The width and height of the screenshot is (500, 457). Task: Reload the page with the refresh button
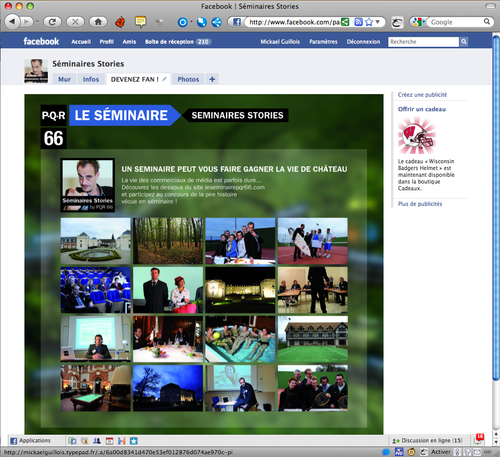pos(52,22)
